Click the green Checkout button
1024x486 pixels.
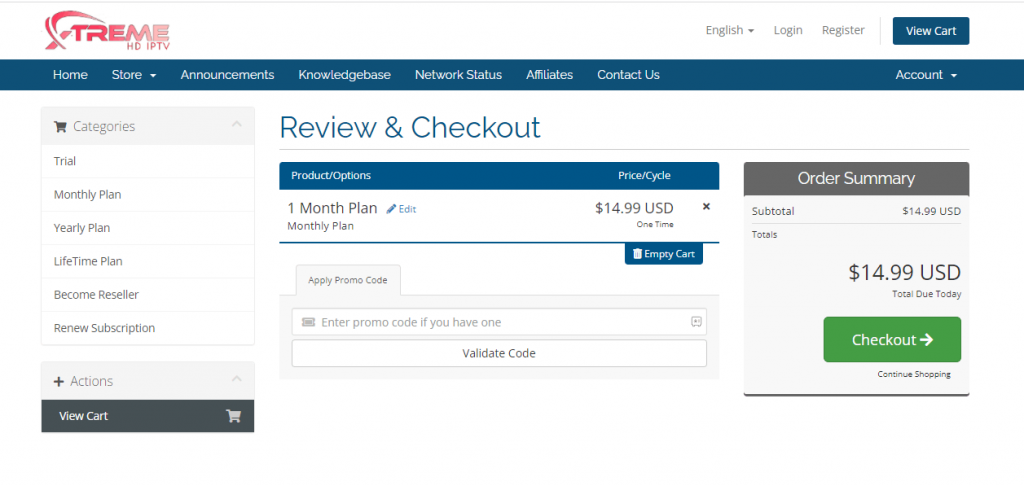[892, 340]
